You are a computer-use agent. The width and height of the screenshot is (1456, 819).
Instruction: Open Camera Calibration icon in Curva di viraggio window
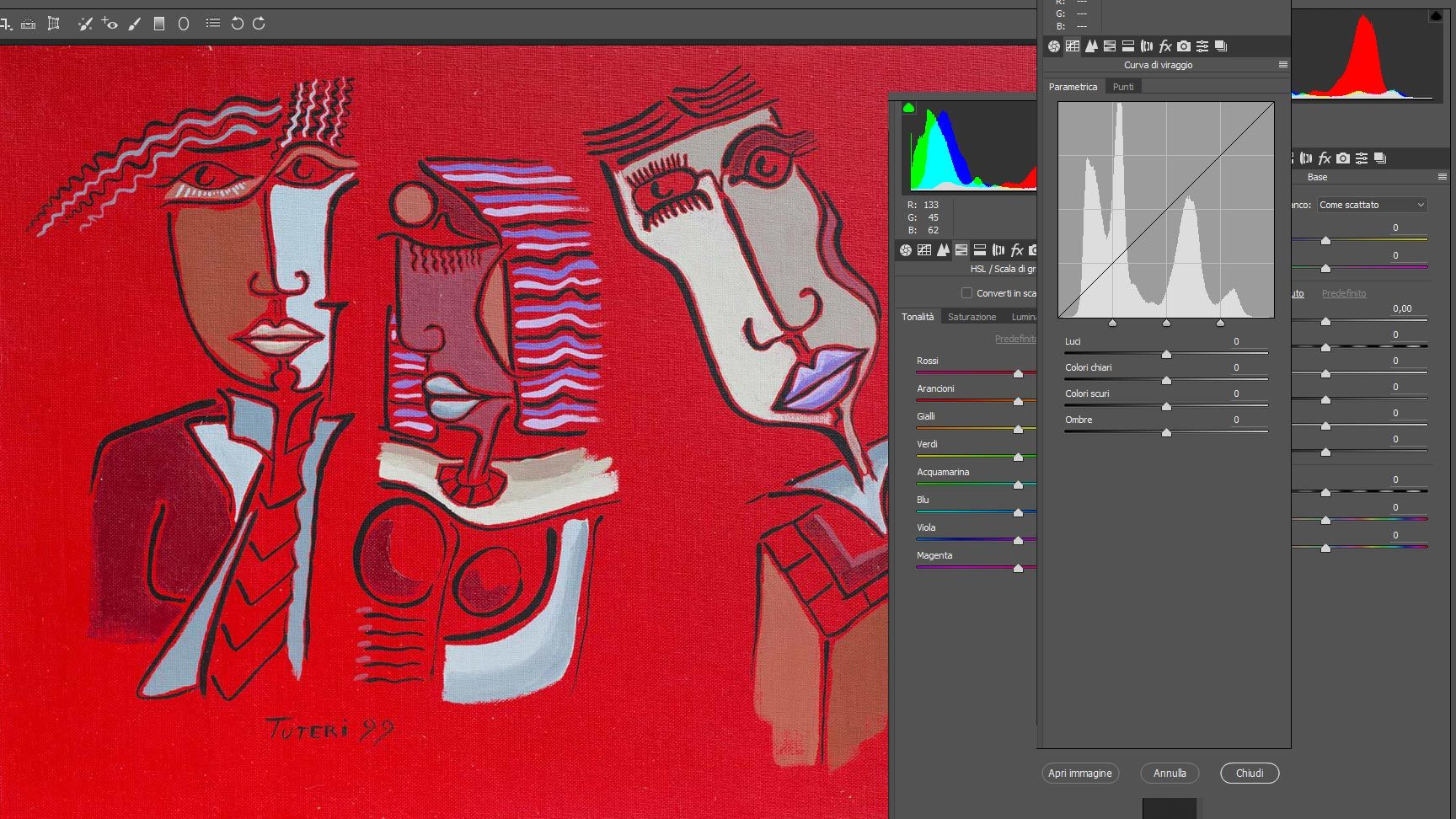(1184, 46)
